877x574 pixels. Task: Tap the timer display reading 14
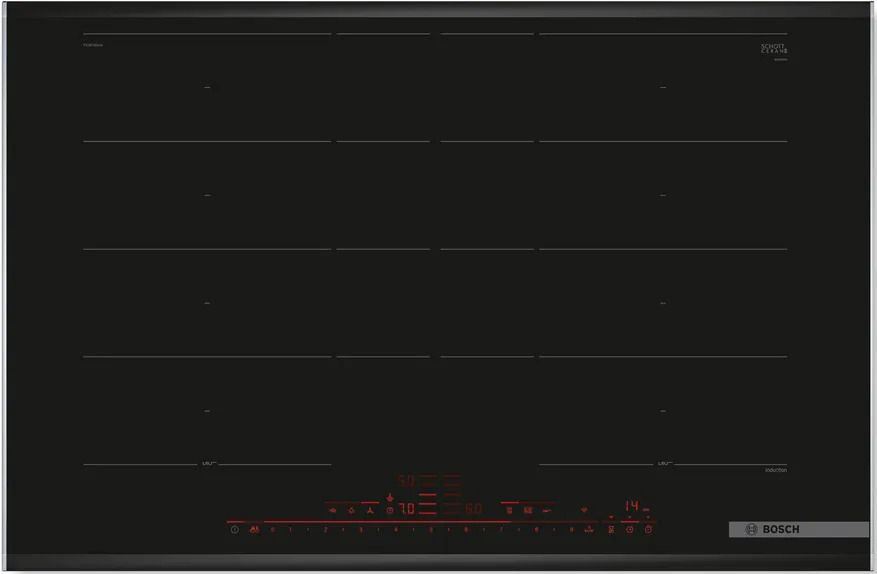pos(631,506)
